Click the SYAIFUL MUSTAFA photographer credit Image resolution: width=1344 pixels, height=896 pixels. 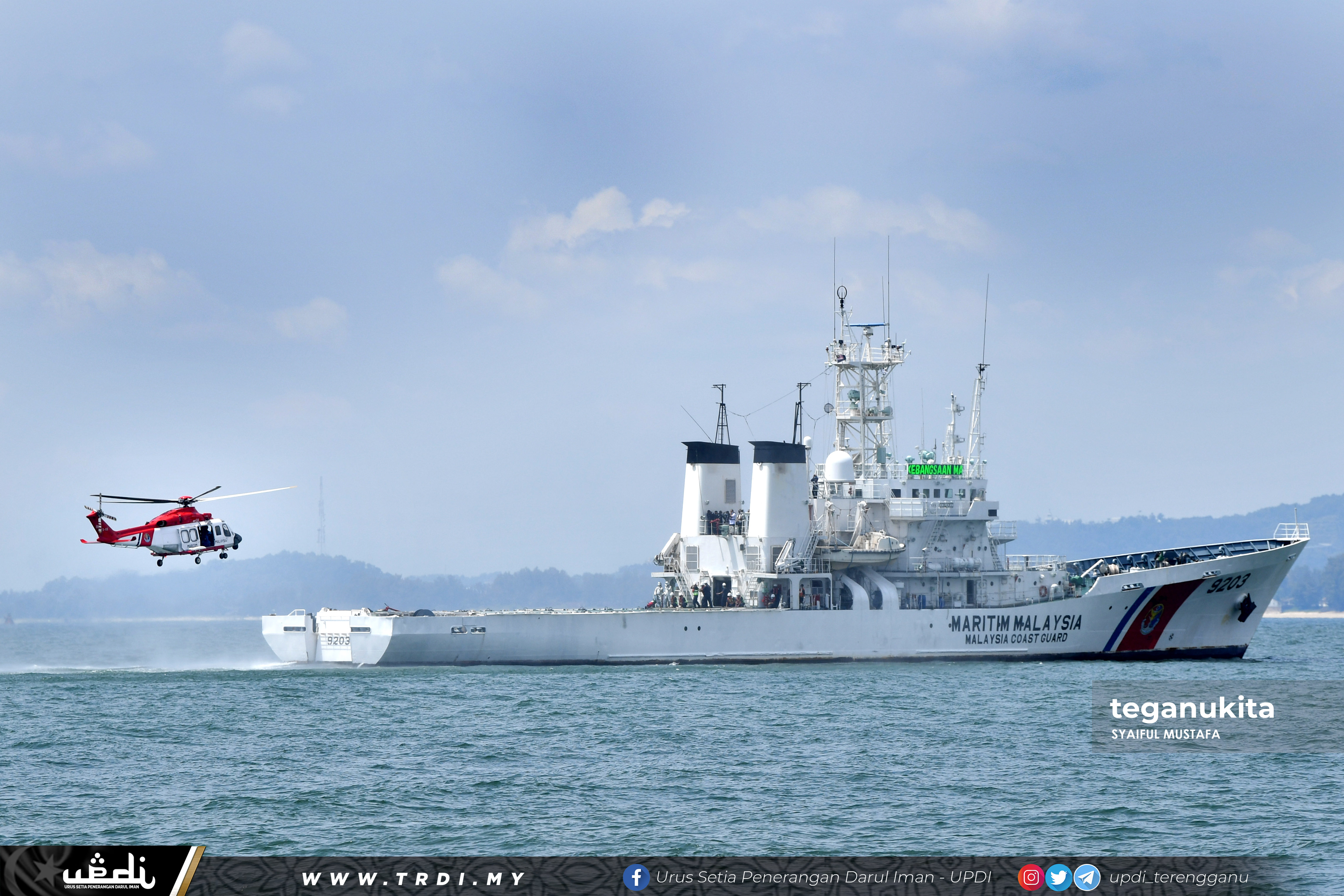point(1166,734)
